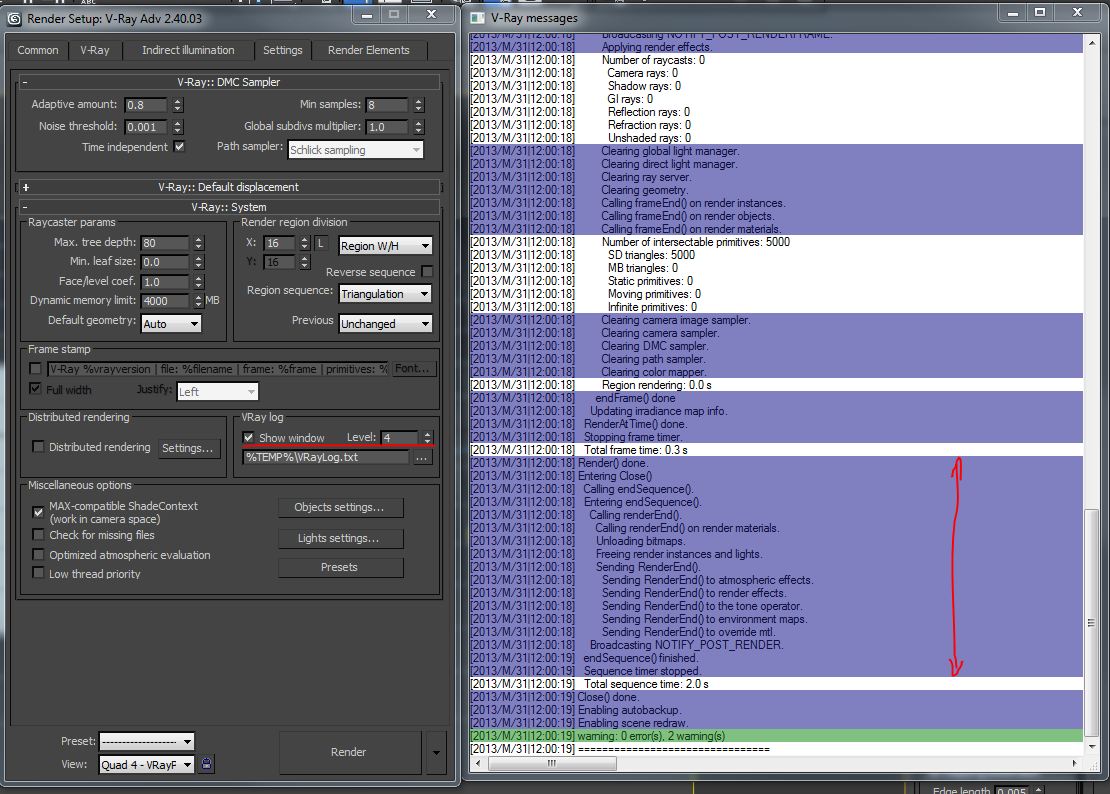Click the messages scroll up arrow

coord(1092,42)
